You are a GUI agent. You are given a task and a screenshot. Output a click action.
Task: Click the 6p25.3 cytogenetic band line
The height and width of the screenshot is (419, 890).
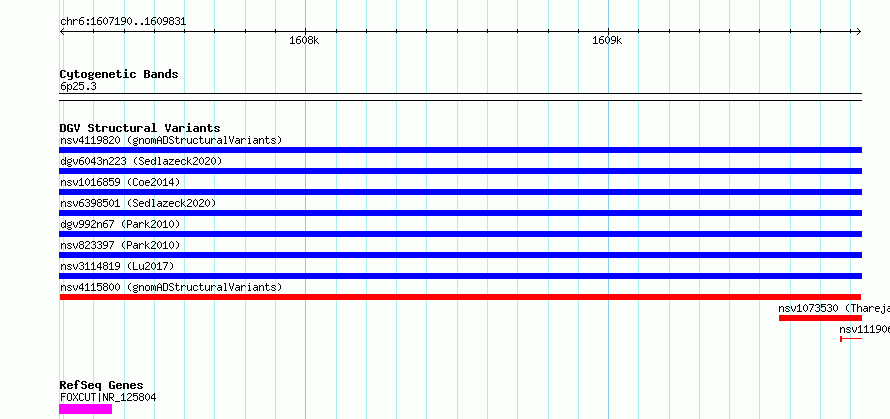pos(460,97)
